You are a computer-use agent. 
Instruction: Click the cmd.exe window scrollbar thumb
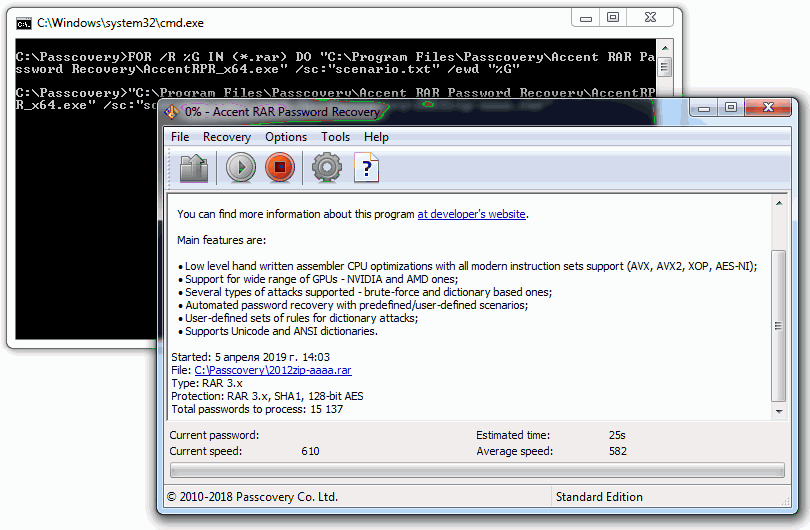click(665, 67)
